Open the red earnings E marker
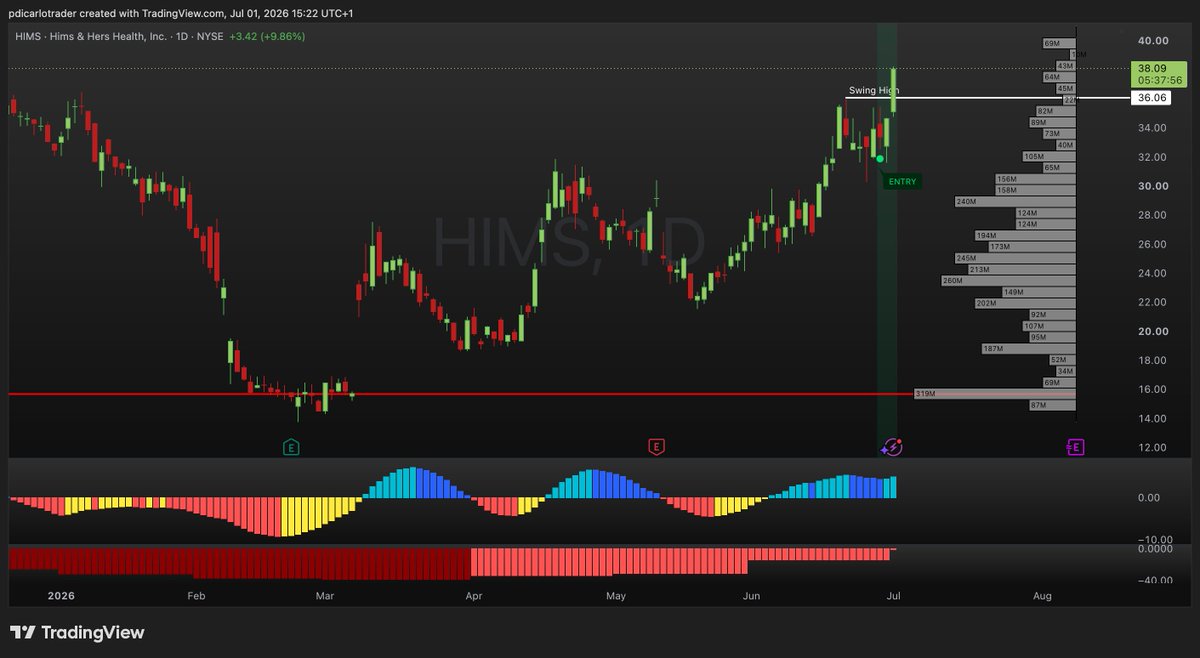The width and height of the screenshot is (1200, 658). 656,447
